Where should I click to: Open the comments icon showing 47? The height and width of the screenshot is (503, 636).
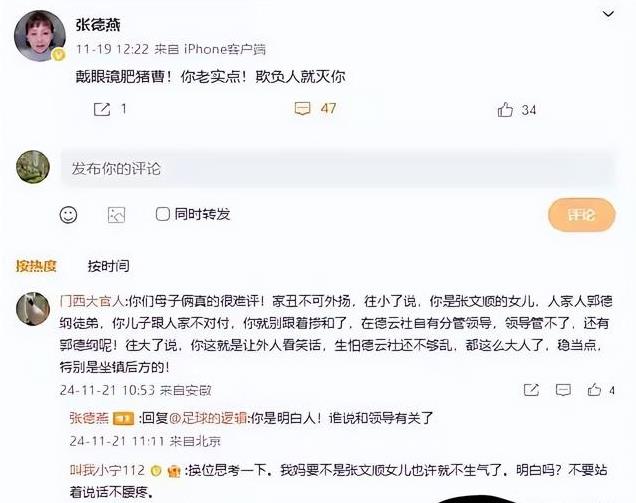pos(302,109)
